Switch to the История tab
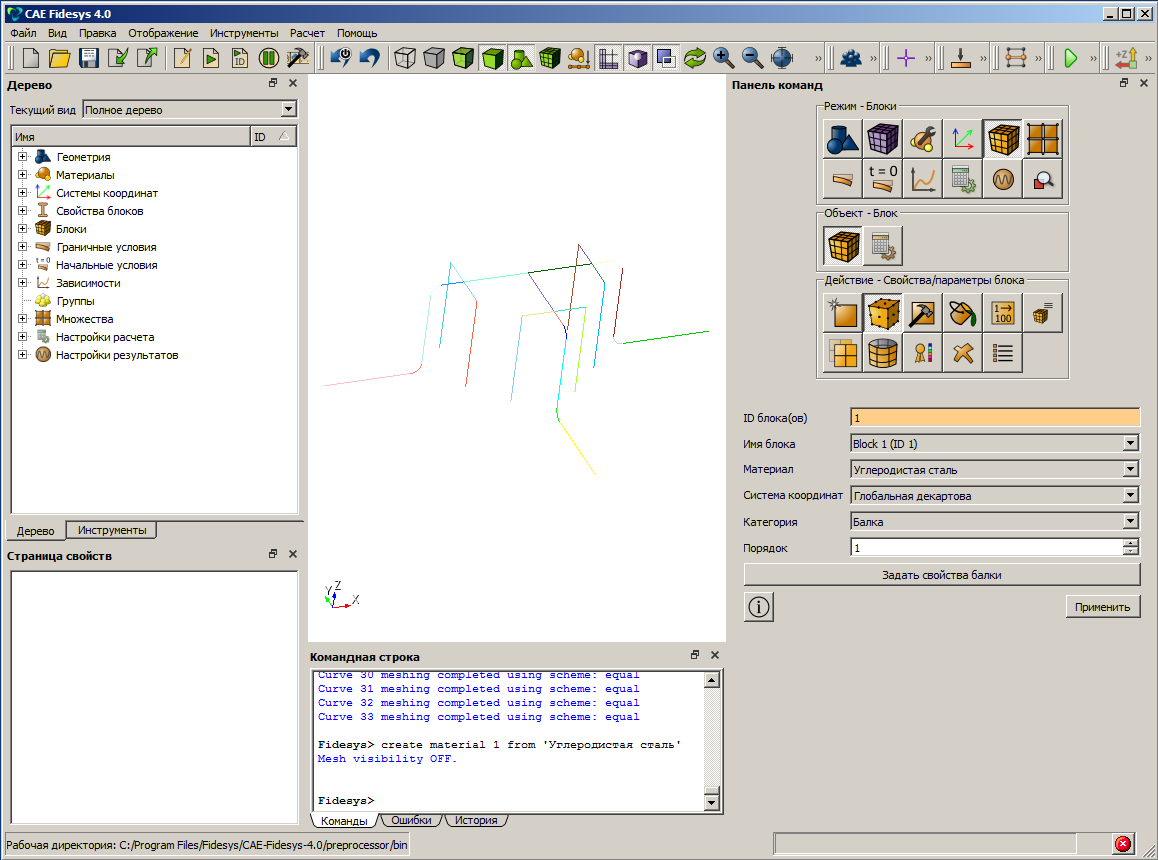Screen dimensions: 1158x860 click(x=476, y=820)
